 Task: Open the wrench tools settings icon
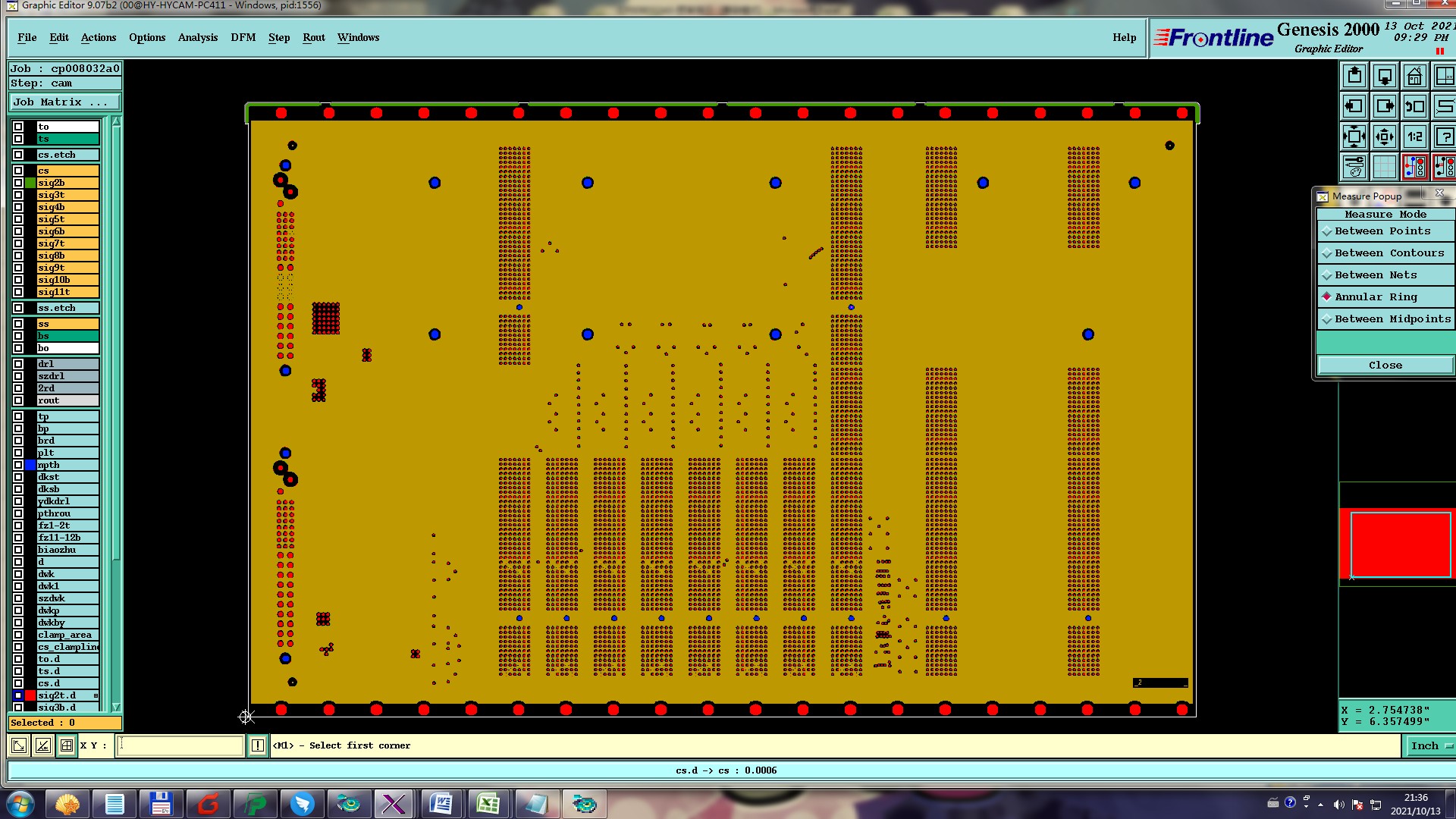pyautogui.click(x=1354, y=167)
